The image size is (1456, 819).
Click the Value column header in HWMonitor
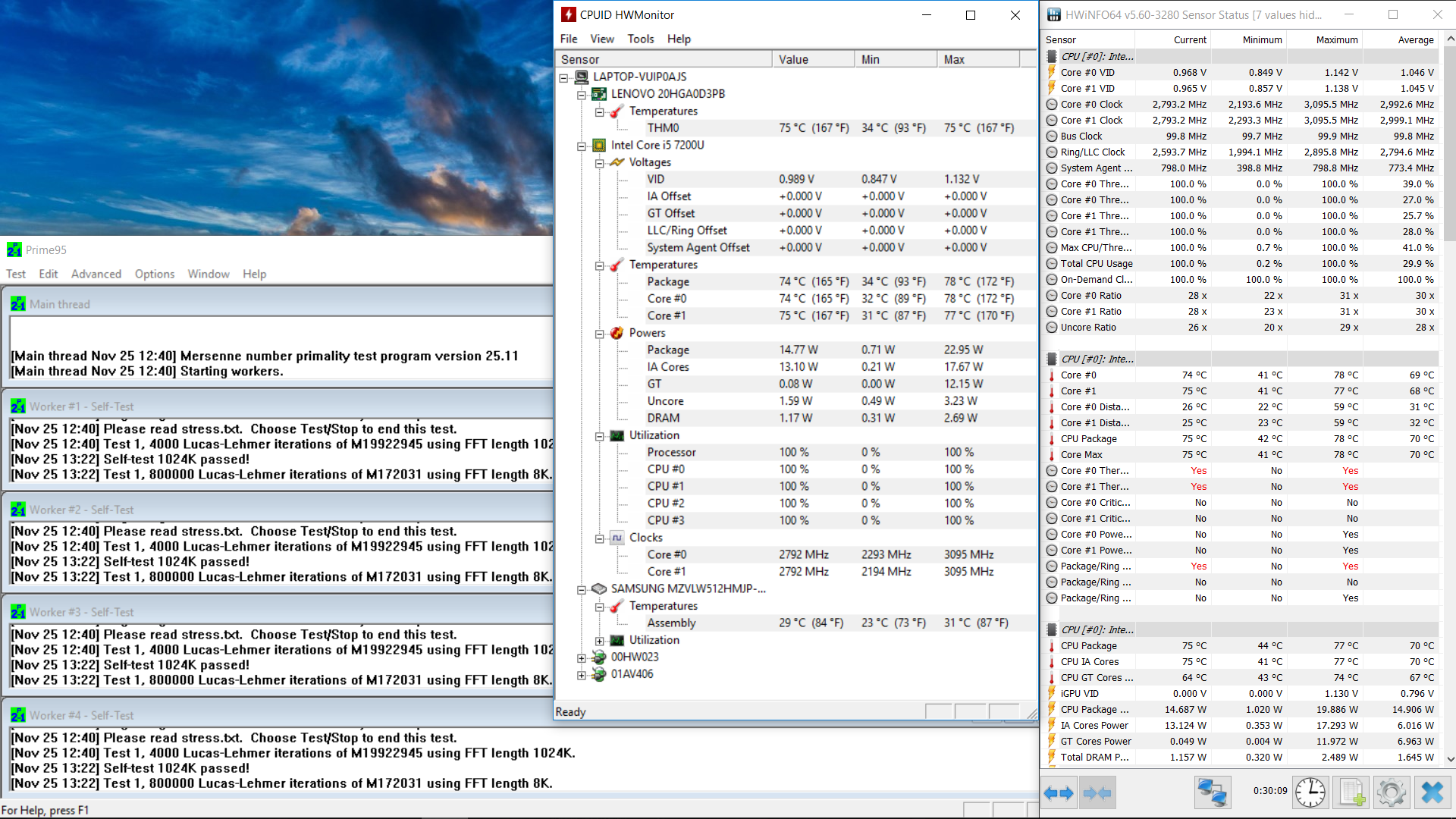pos(814,59)
